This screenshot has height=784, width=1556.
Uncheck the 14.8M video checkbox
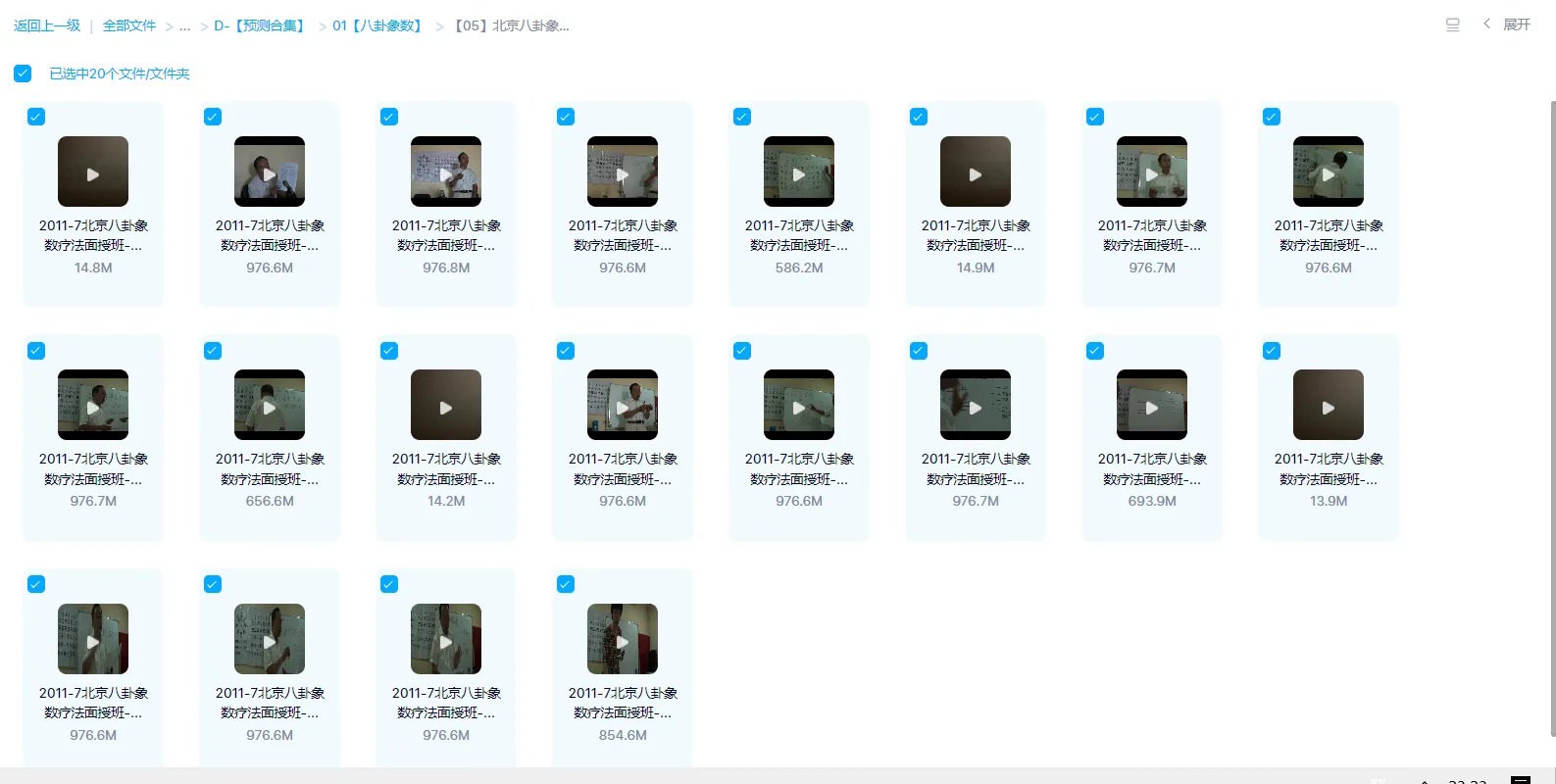click(x=36, y=117)
